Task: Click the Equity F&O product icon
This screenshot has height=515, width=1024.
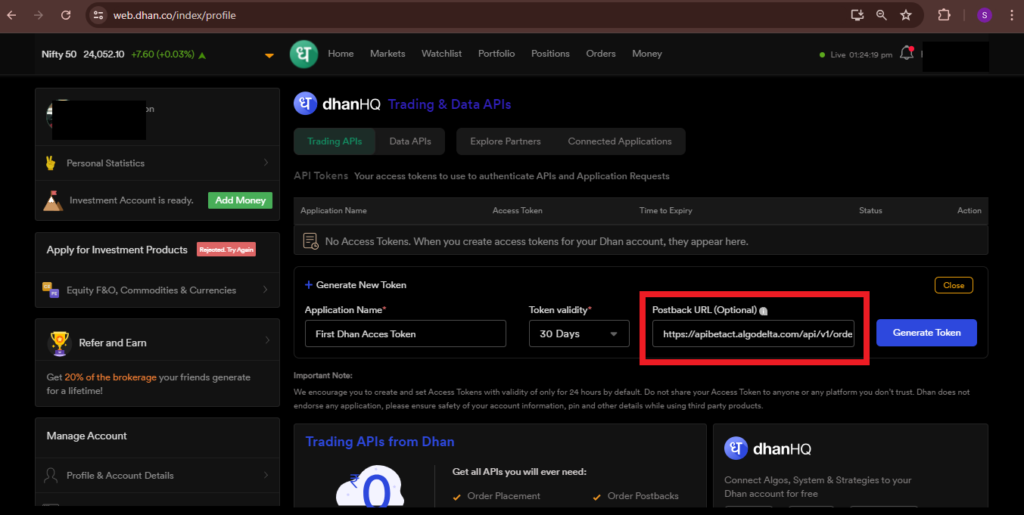Action: coord(50,290)
